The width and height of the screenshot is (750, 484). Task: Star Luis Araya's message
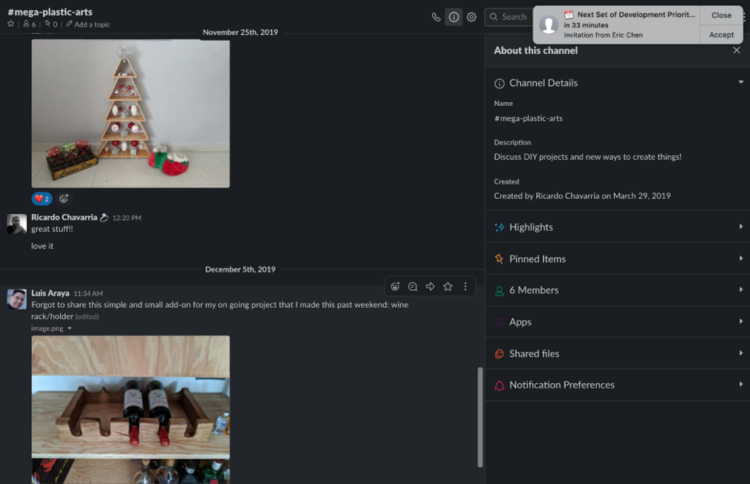448,286
